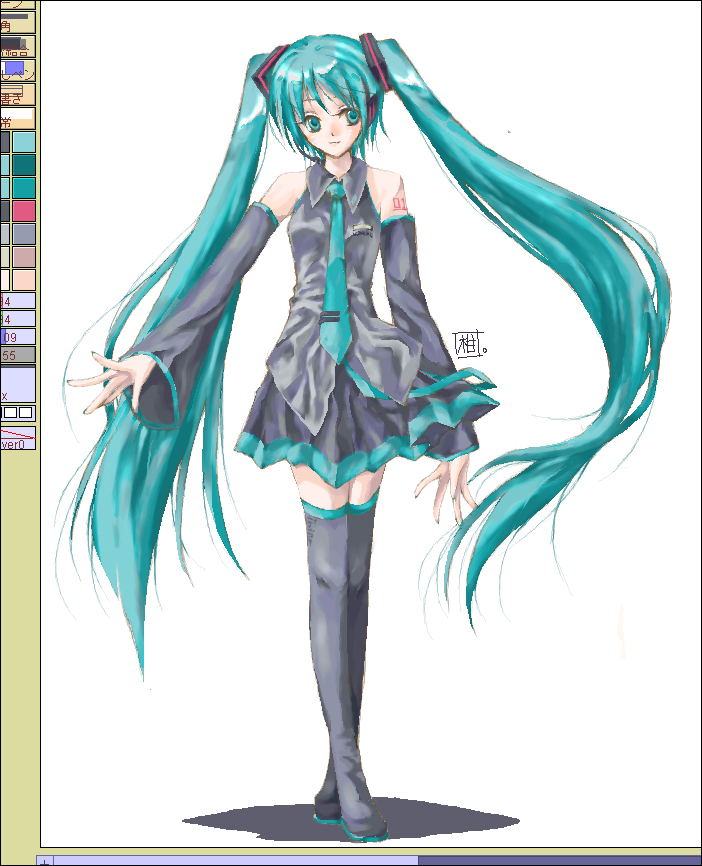Pick the gray-blue color swatch
This screenshot has width=702, height=866.
coord(24,234)
